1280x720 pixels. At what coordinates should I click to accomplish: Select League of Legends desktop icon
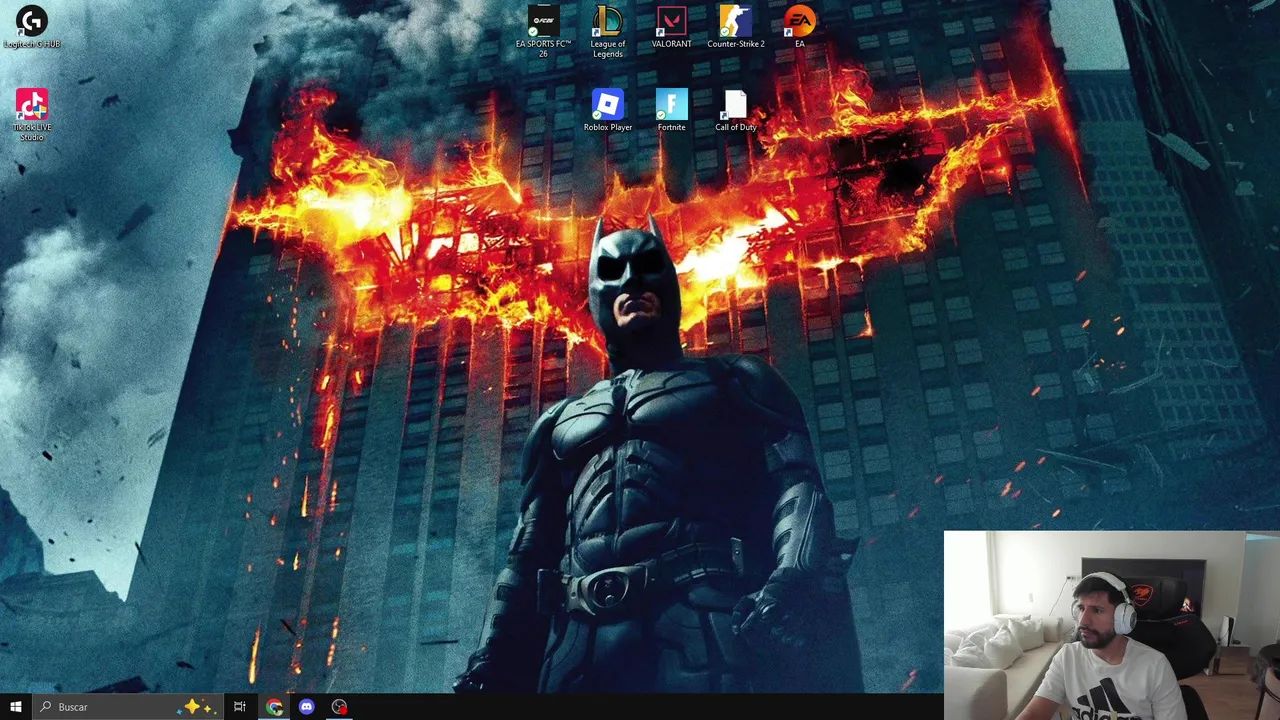(607, 31)
